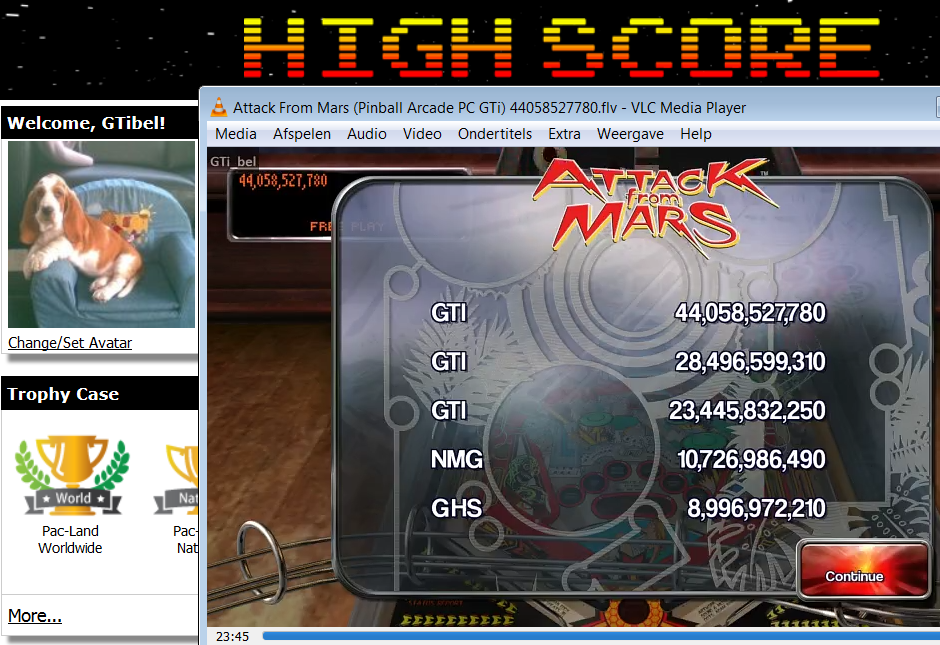The height and width of the screenshot is (645, 940).
Task: Click the top score 44,058,527,780
Action: click(x=750, y=313)
